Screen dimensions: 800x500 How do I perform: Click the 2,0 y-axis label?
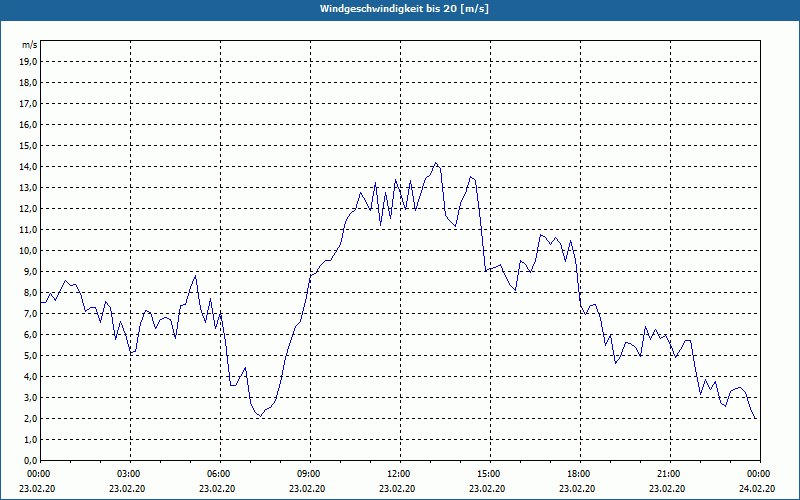31,419
